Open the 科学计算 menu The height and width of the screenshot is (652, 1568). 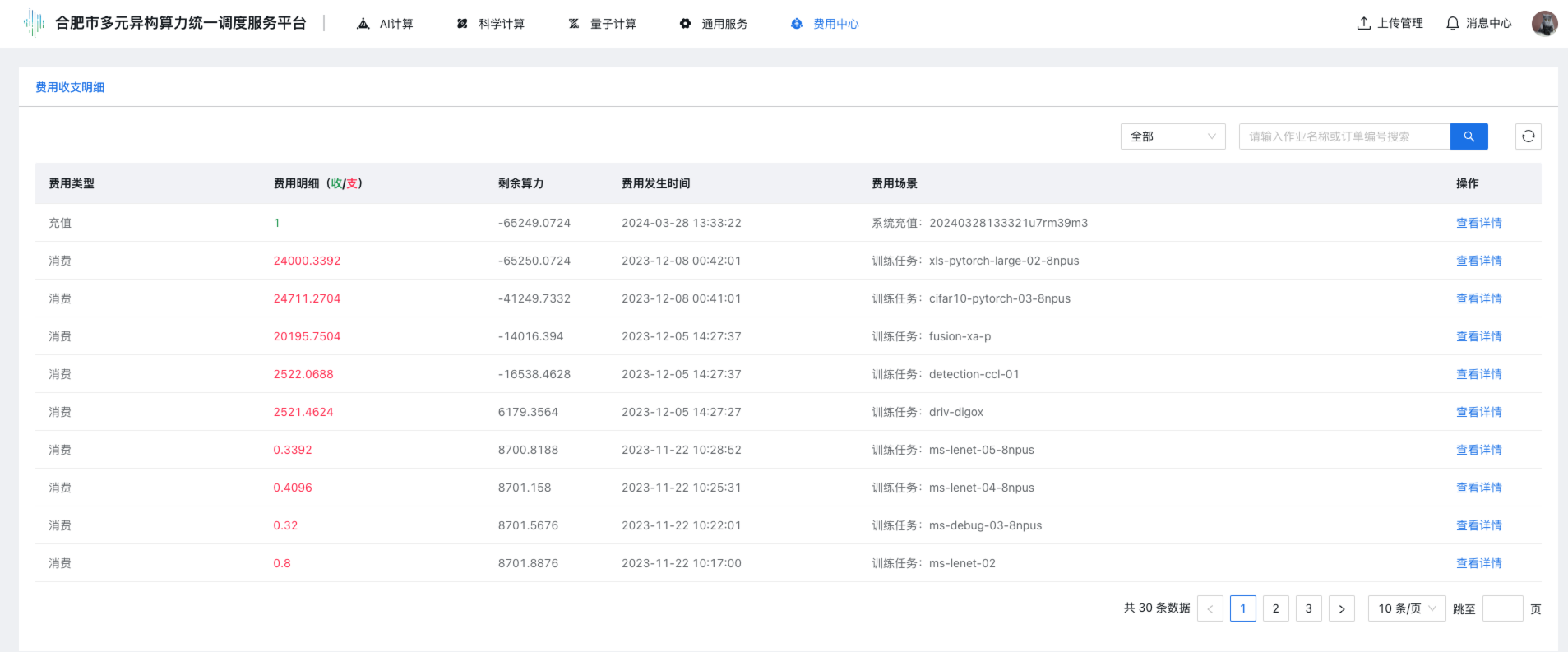coord(491,24)
